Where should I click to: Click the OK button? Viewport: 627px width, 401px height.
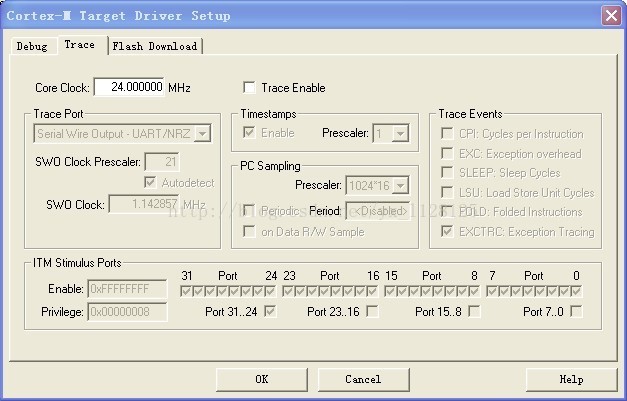click(262, 379)
